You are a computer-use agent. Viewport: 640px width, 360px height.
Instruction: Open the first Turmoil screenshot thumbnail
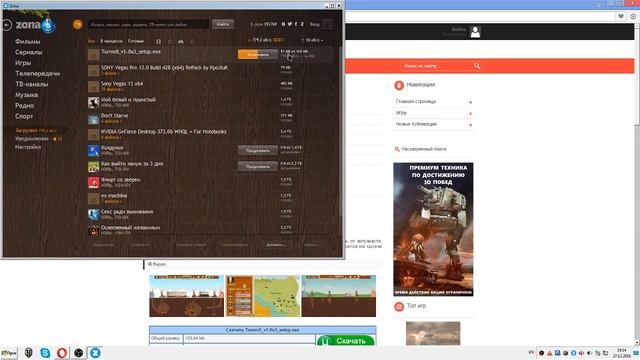[187, 296]
